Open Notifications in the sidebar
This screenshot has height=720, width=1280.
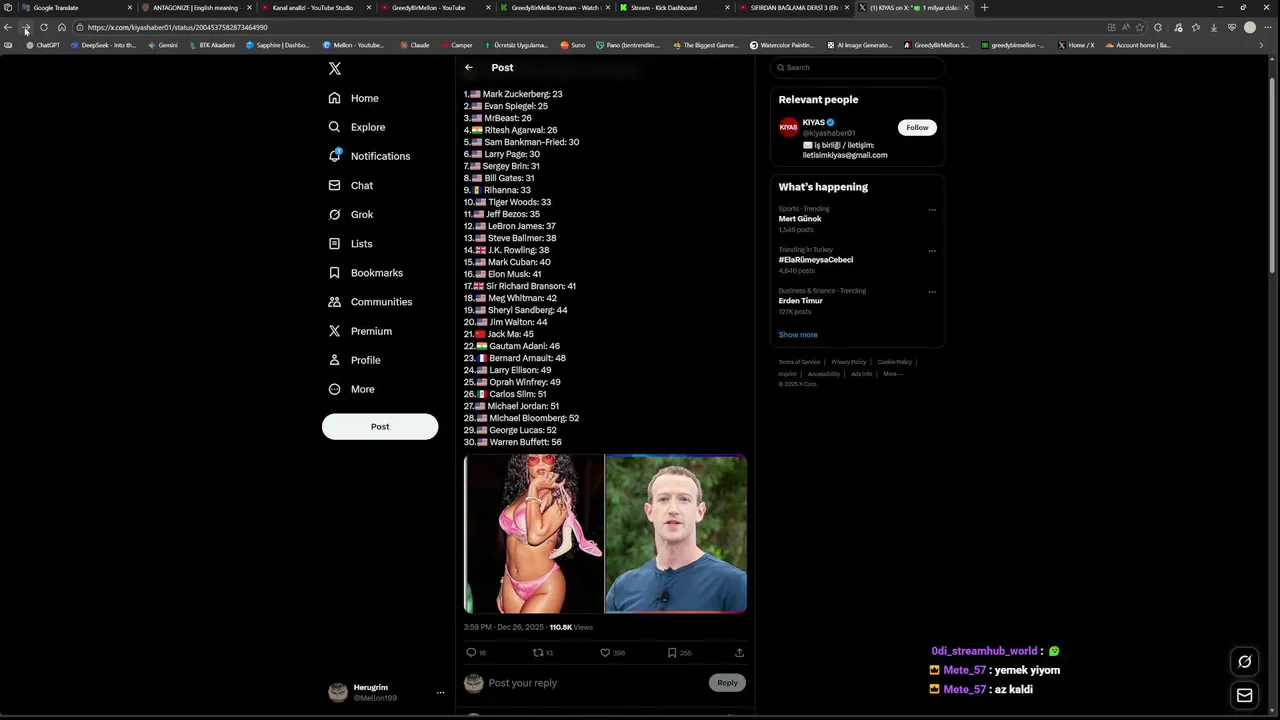pyautogui.click(x=369, y=156)
